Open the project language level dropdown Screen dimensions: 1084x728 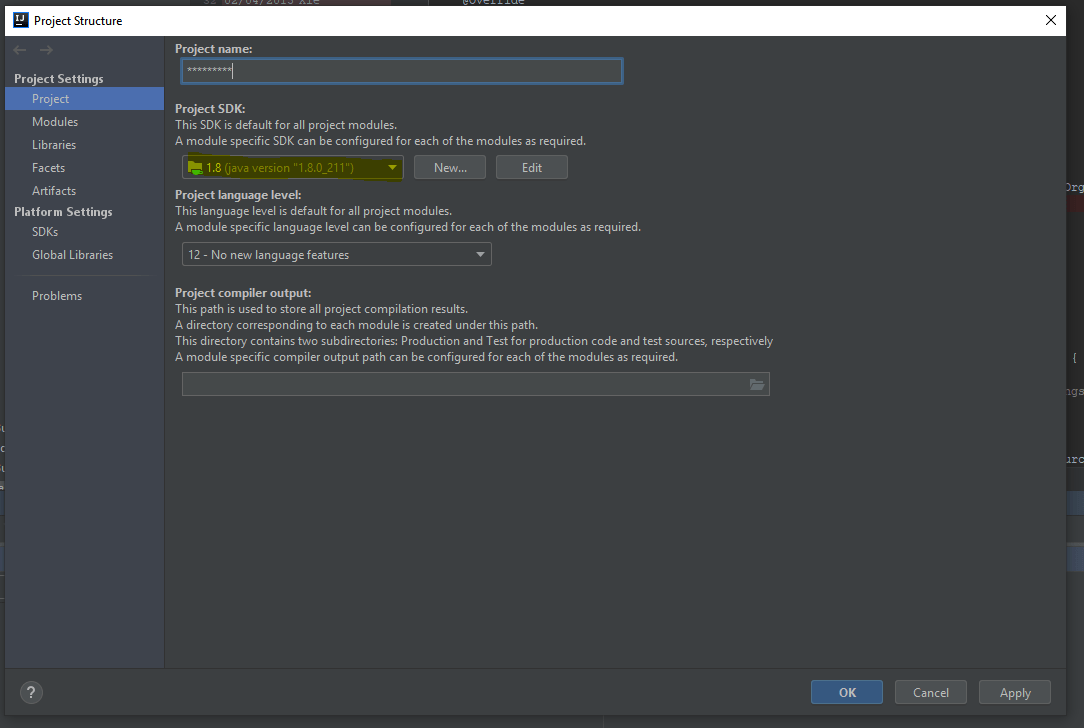[481, 254]
